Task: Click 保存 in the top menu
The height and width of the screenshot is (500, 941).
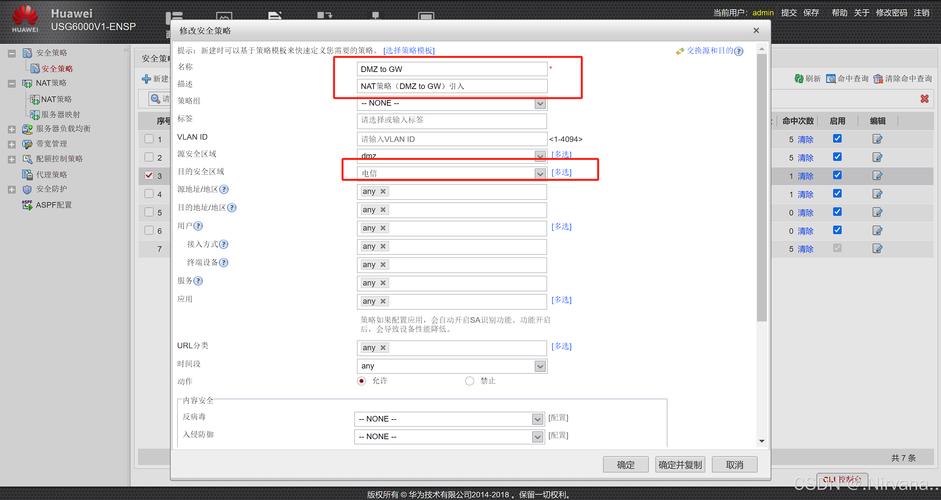Action: pyautogui.click(x=811, y=12)
